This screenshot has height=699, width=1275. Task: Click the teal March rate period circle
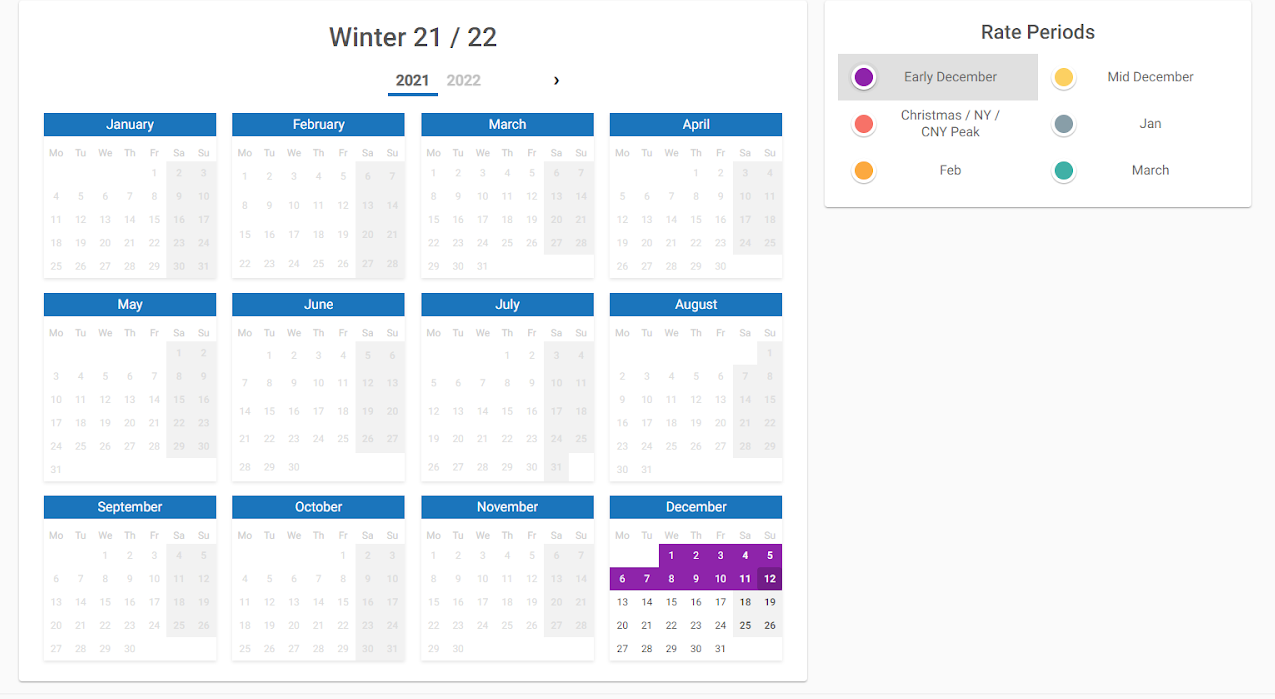click(x=1063, y=170)
